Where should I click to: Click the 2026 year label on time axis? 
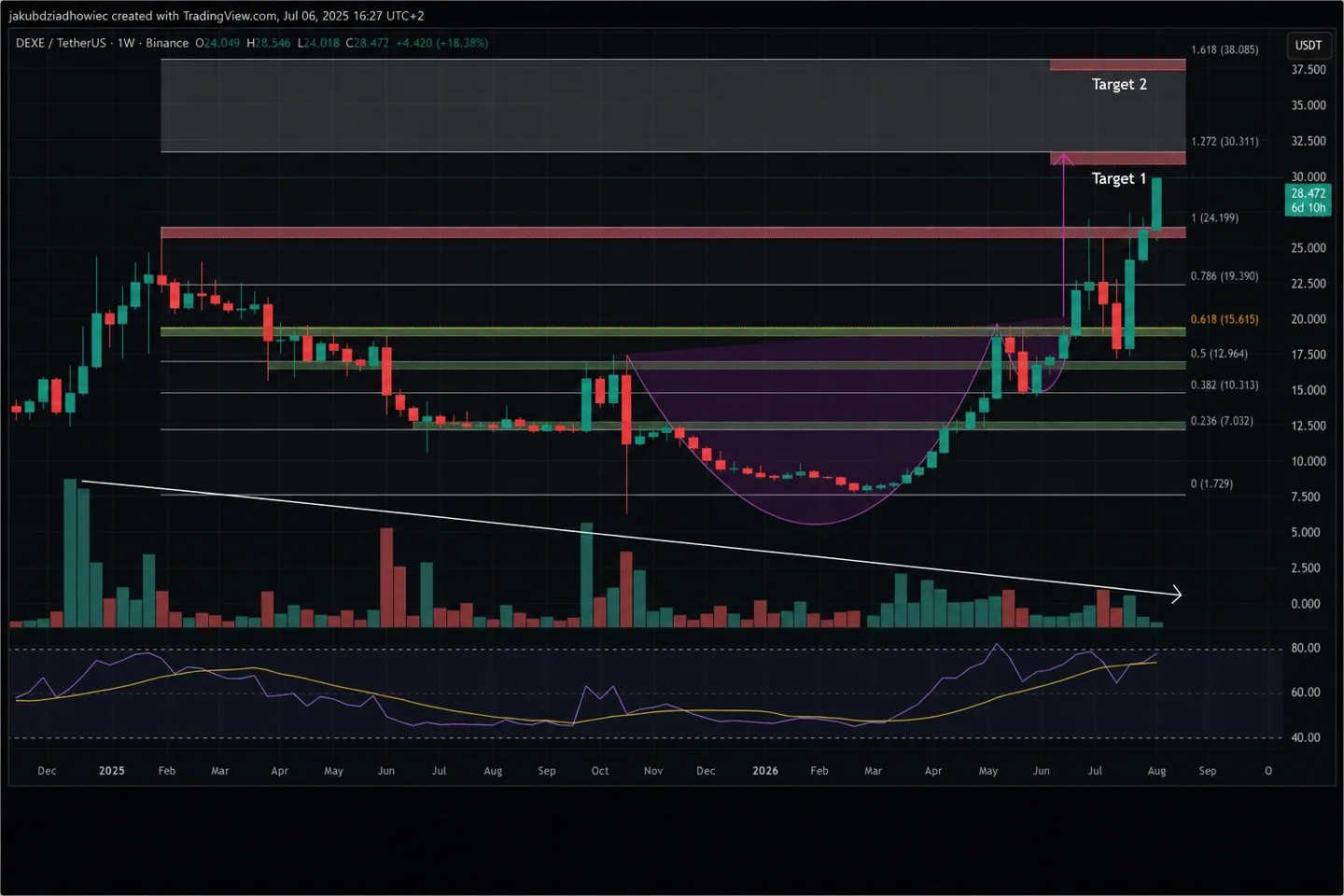(x=765, y=771)
